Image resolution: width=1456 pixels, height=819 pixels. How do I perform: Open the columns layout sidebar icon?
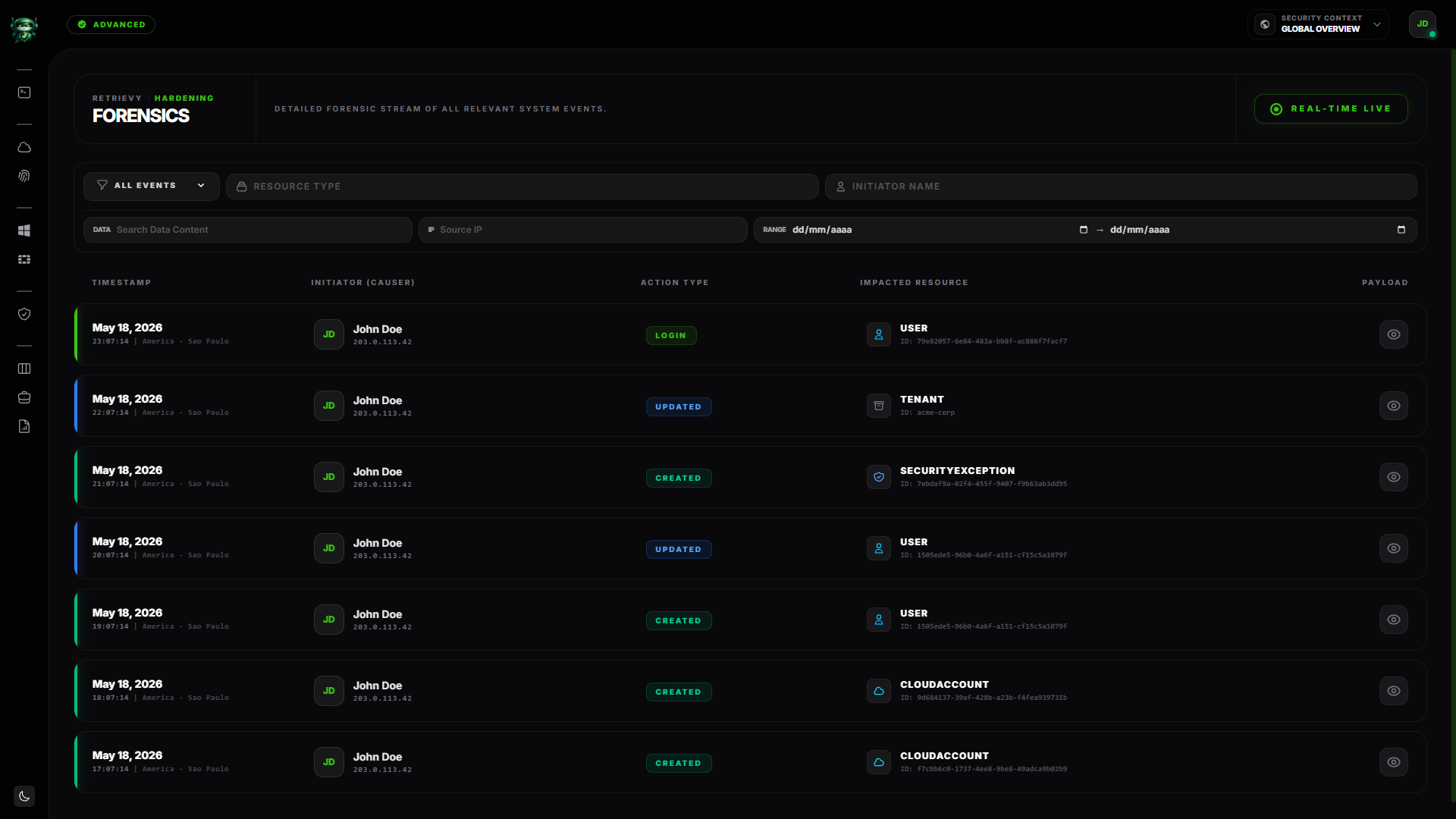[24, 369]
